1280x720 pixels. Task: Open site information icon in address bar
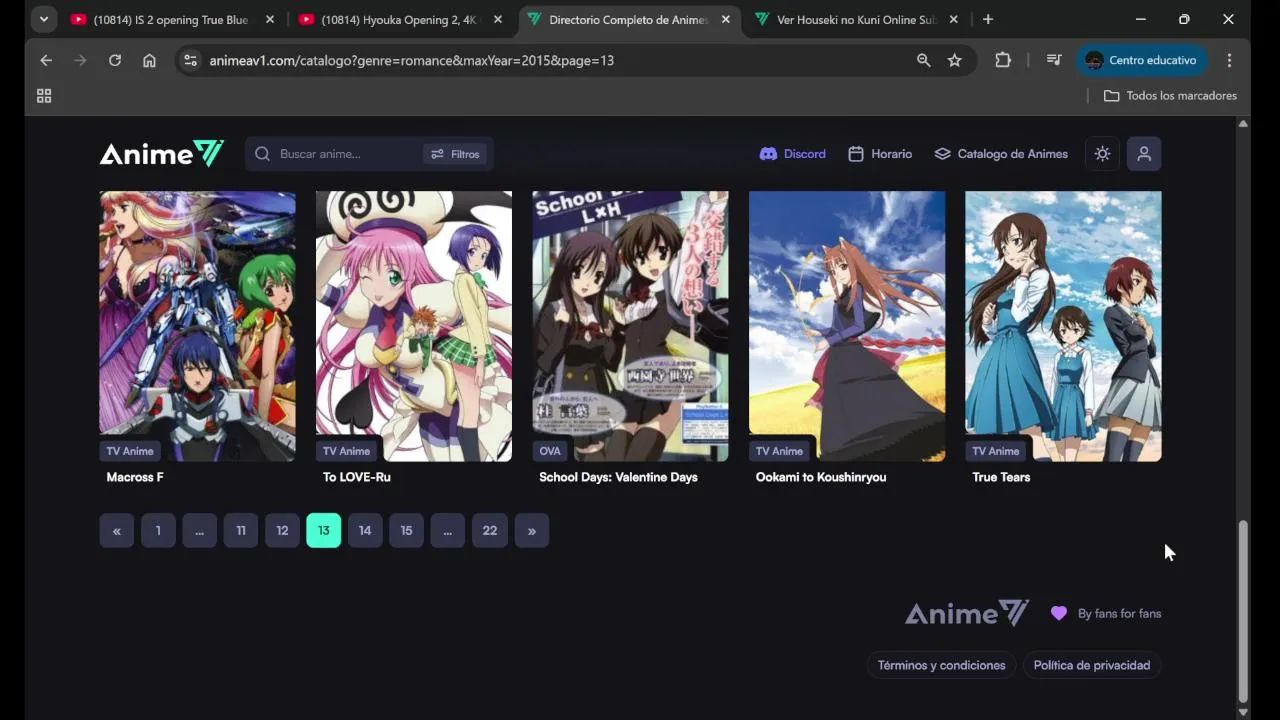[190, 60]
